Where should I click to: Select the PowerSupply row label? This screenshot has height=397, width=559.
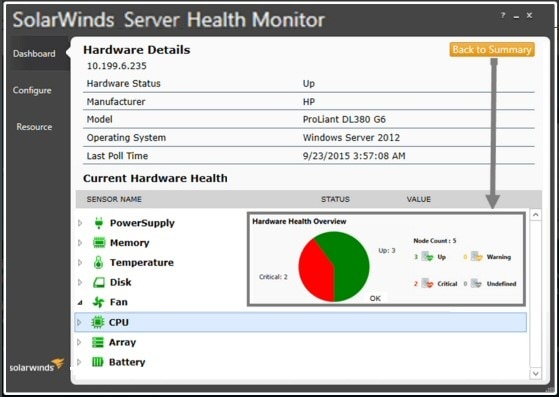(142, 223)
